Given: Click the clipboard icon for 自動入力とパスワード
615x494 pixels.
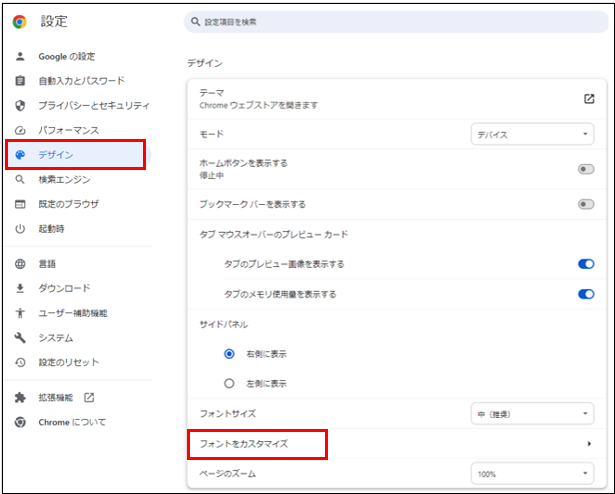Looking at the screenshot, I should (20, 81).
